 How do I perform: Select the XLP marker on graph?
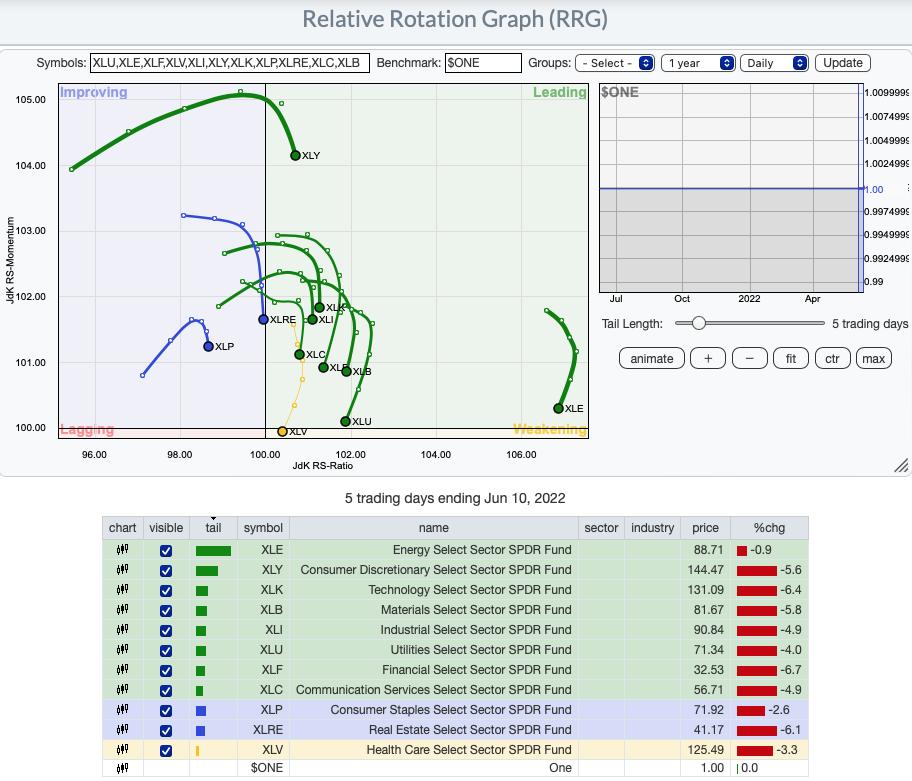[x=209, y=346]
